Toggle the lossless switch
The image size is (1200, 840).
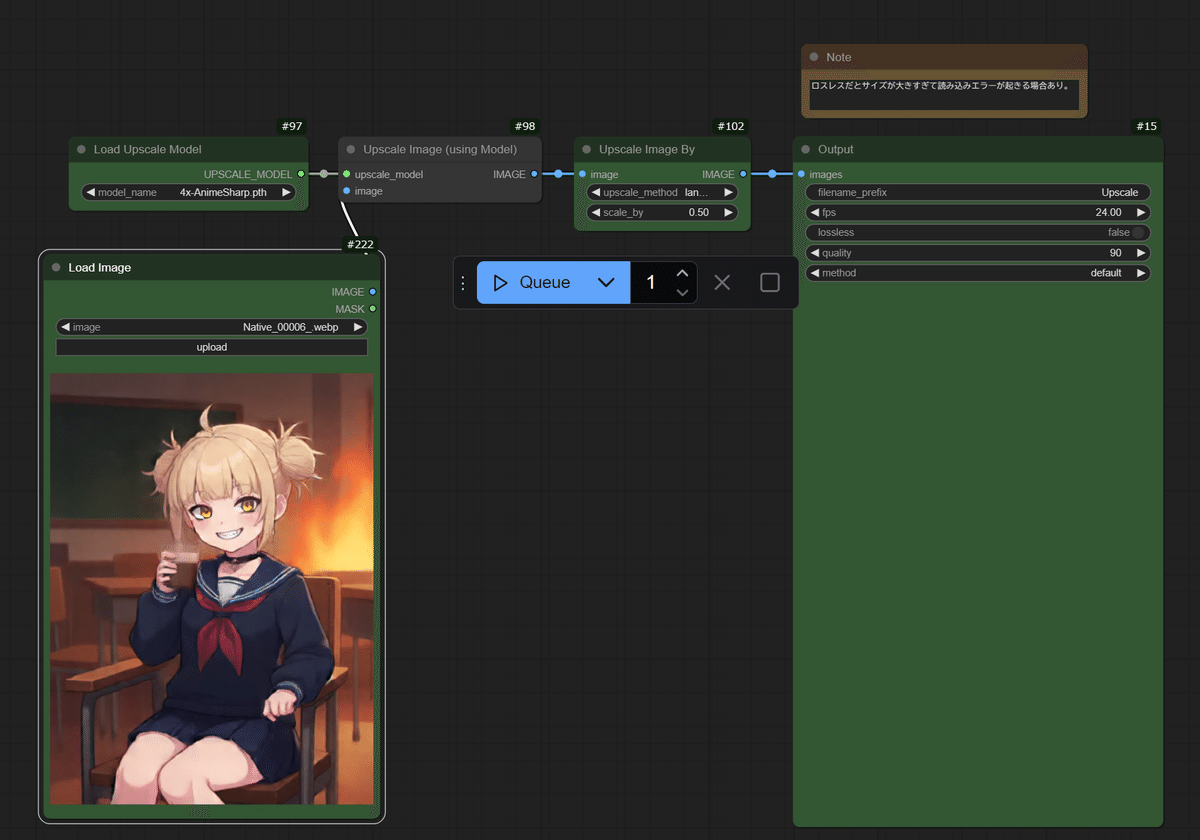coord(1138,233)
